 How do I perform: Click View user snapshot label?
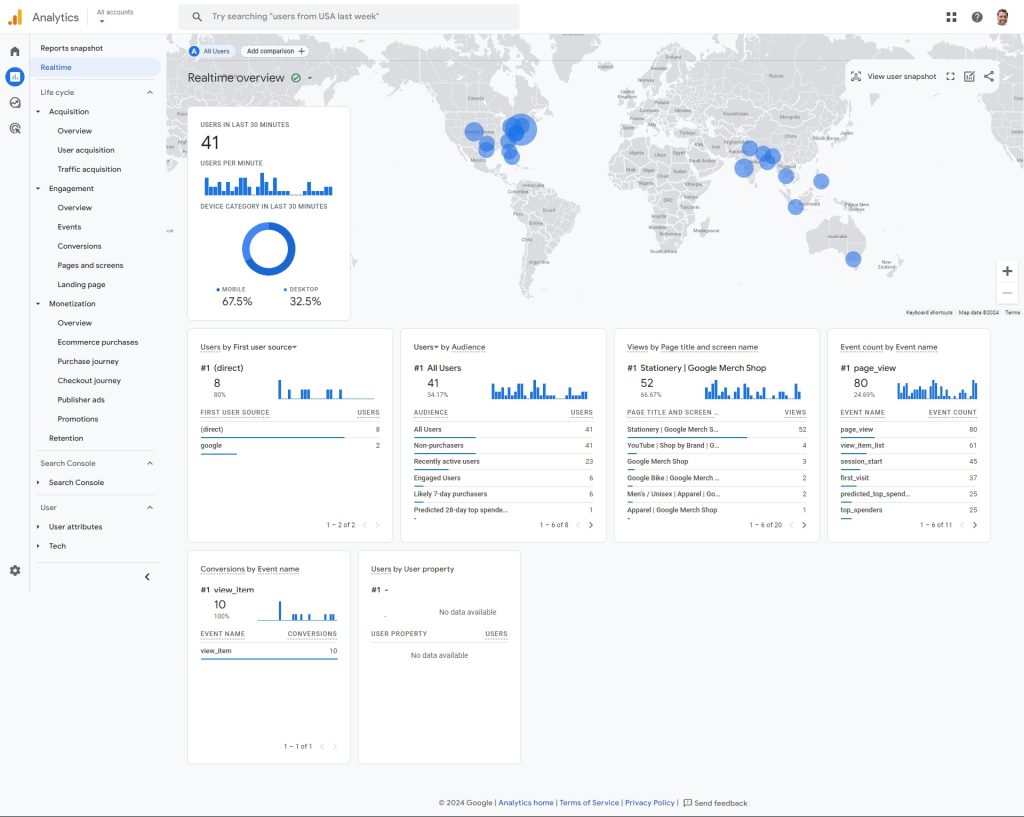pos(901,76)
